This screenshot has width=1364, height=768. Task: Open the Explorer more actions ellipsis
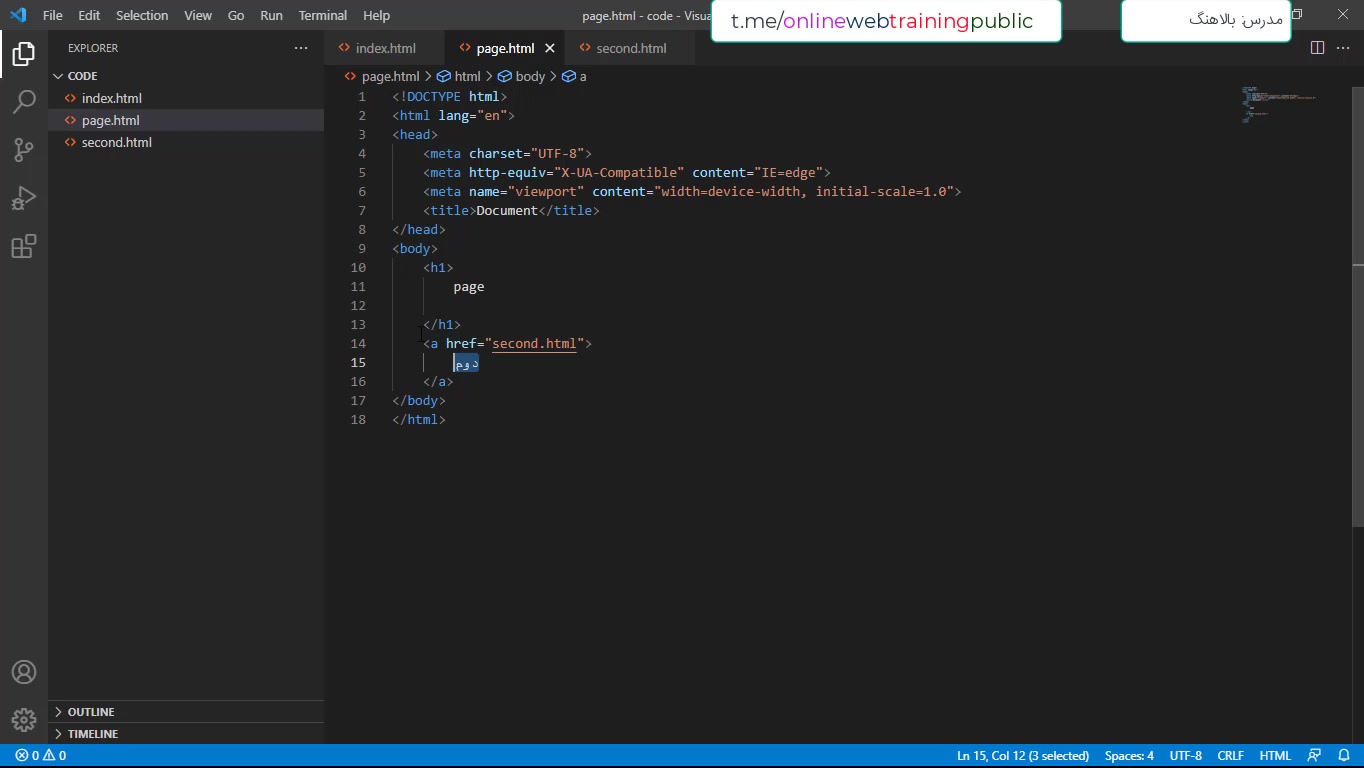[x=301, y=48]
